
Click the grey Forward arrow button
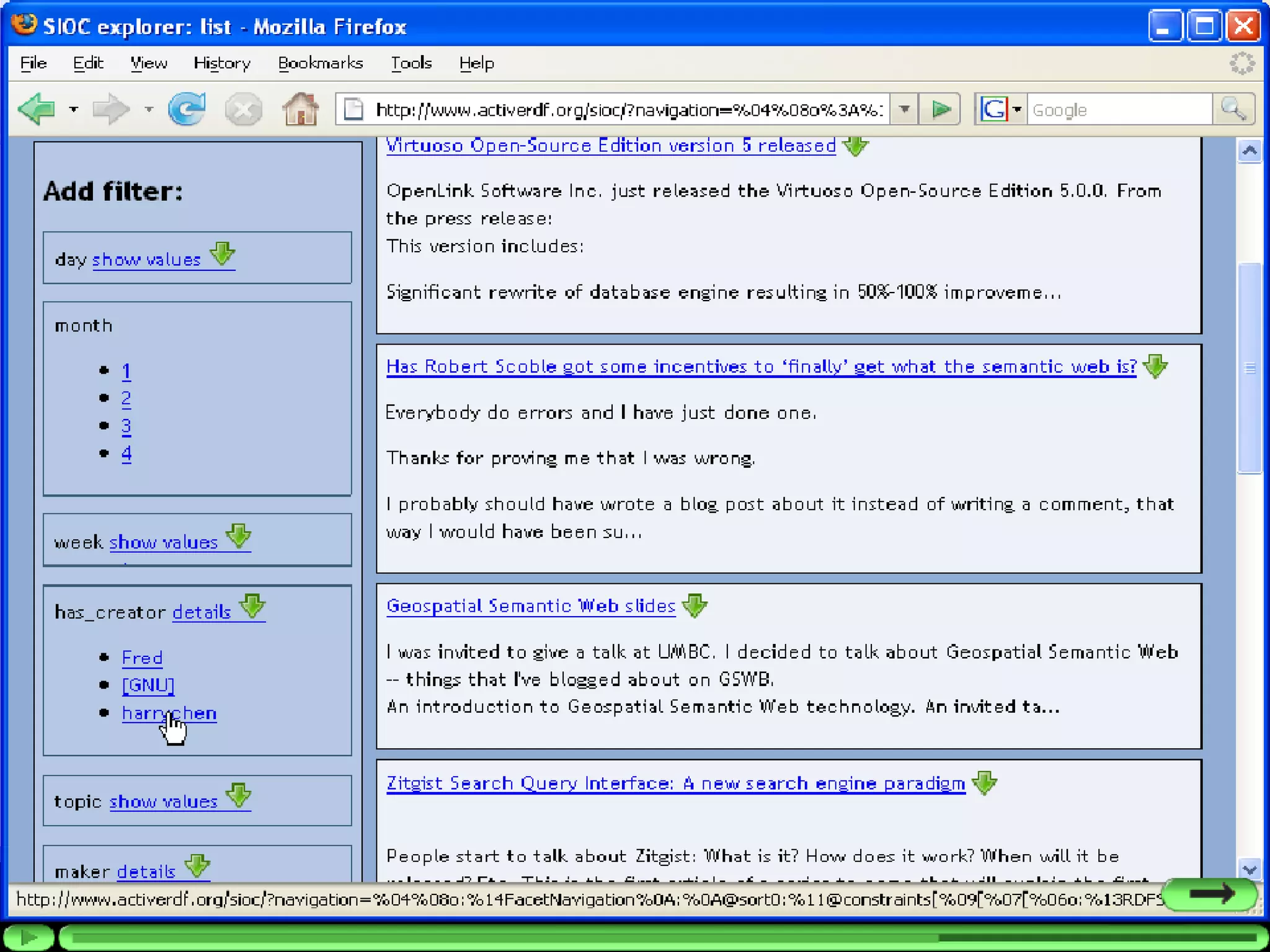pyautogui.click(x=111, y=110)
